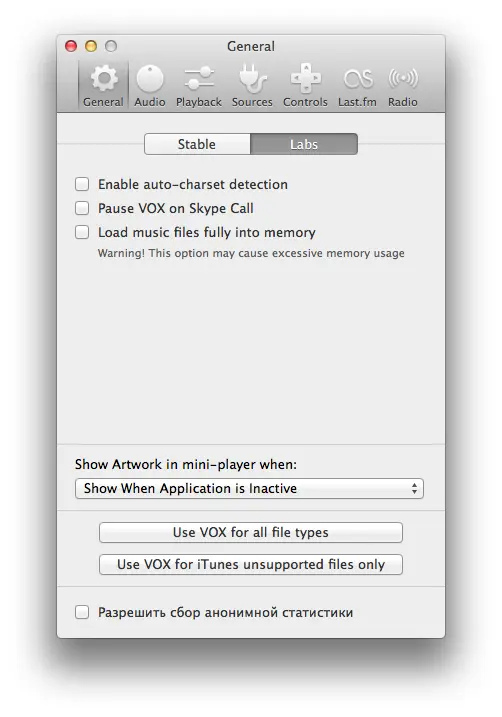Click Use VOX for all file types
The height and width of the screenshot is (717, 502).
[x=251, y=532]
